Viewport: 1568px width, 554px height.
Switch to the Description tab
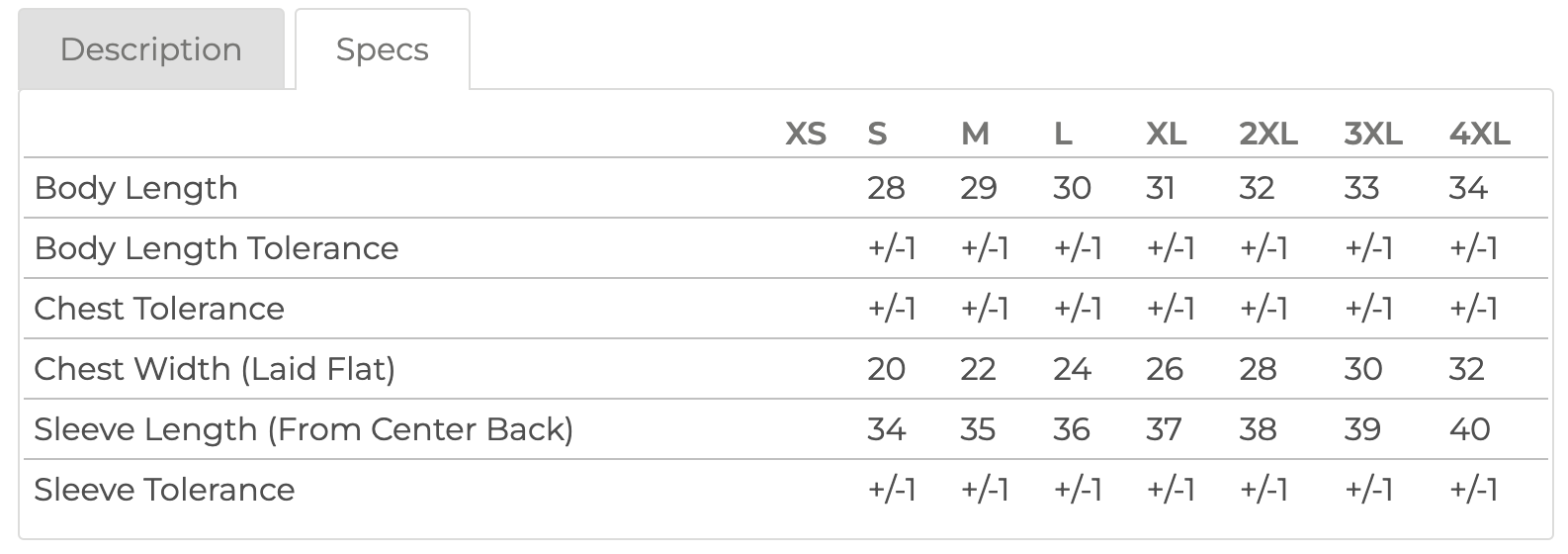click(151, 49)
